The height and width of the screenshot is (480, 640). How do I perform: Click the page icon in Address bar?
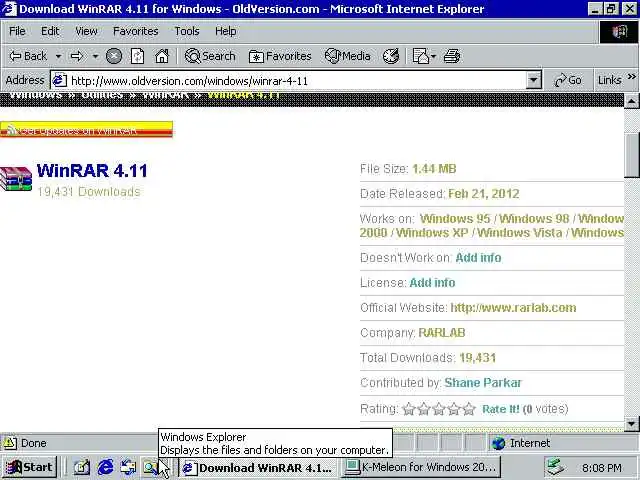pos(60,80)
